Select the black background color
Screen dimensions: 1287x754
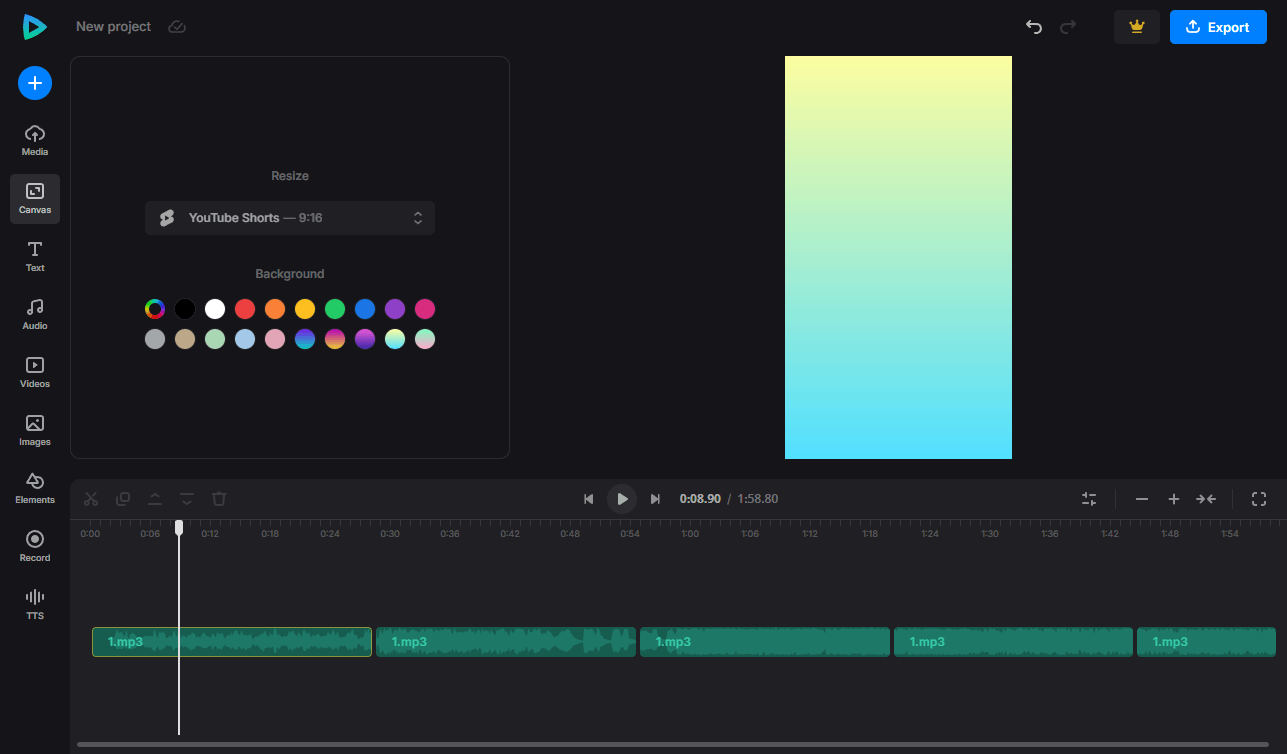point(185,309)
